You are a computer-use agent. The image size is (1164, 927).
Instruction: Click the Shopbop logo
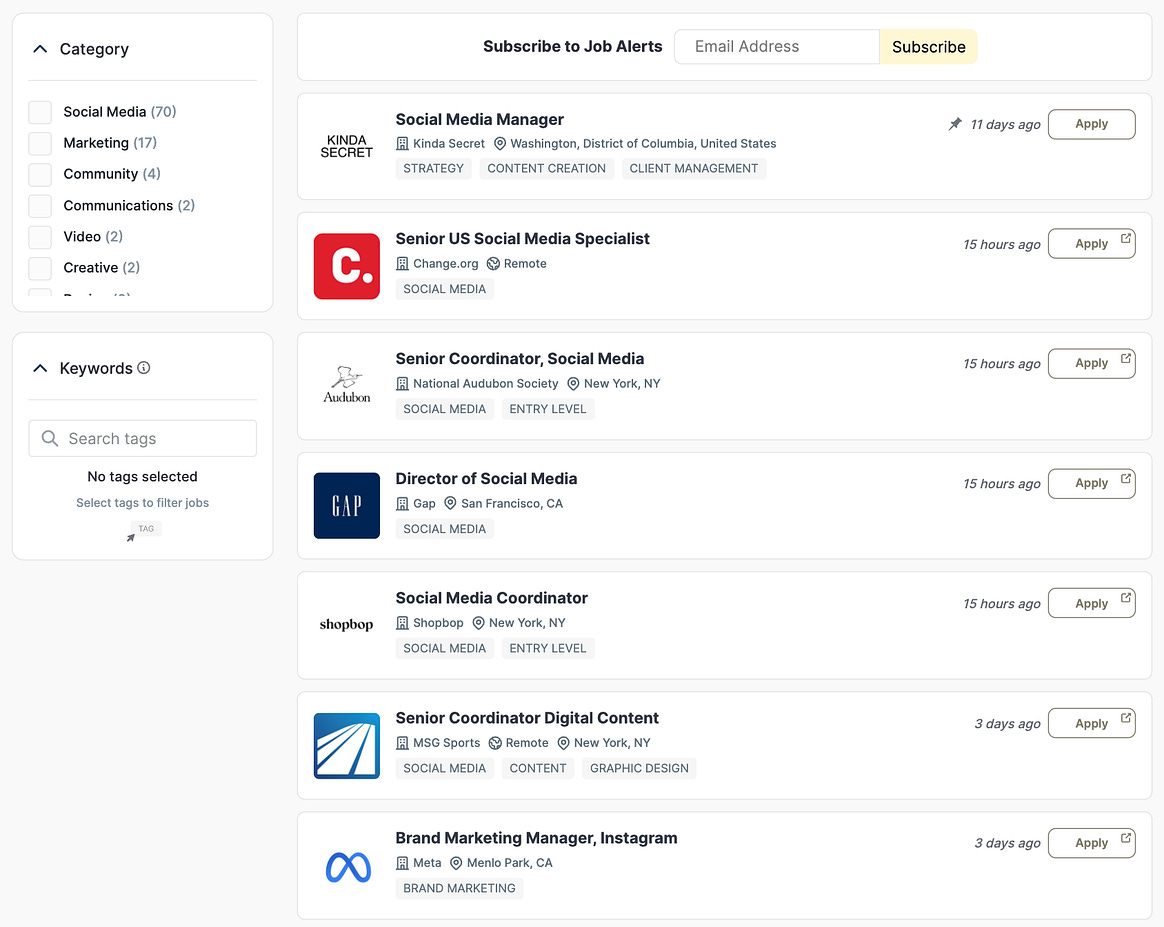(x=347, y=624)
